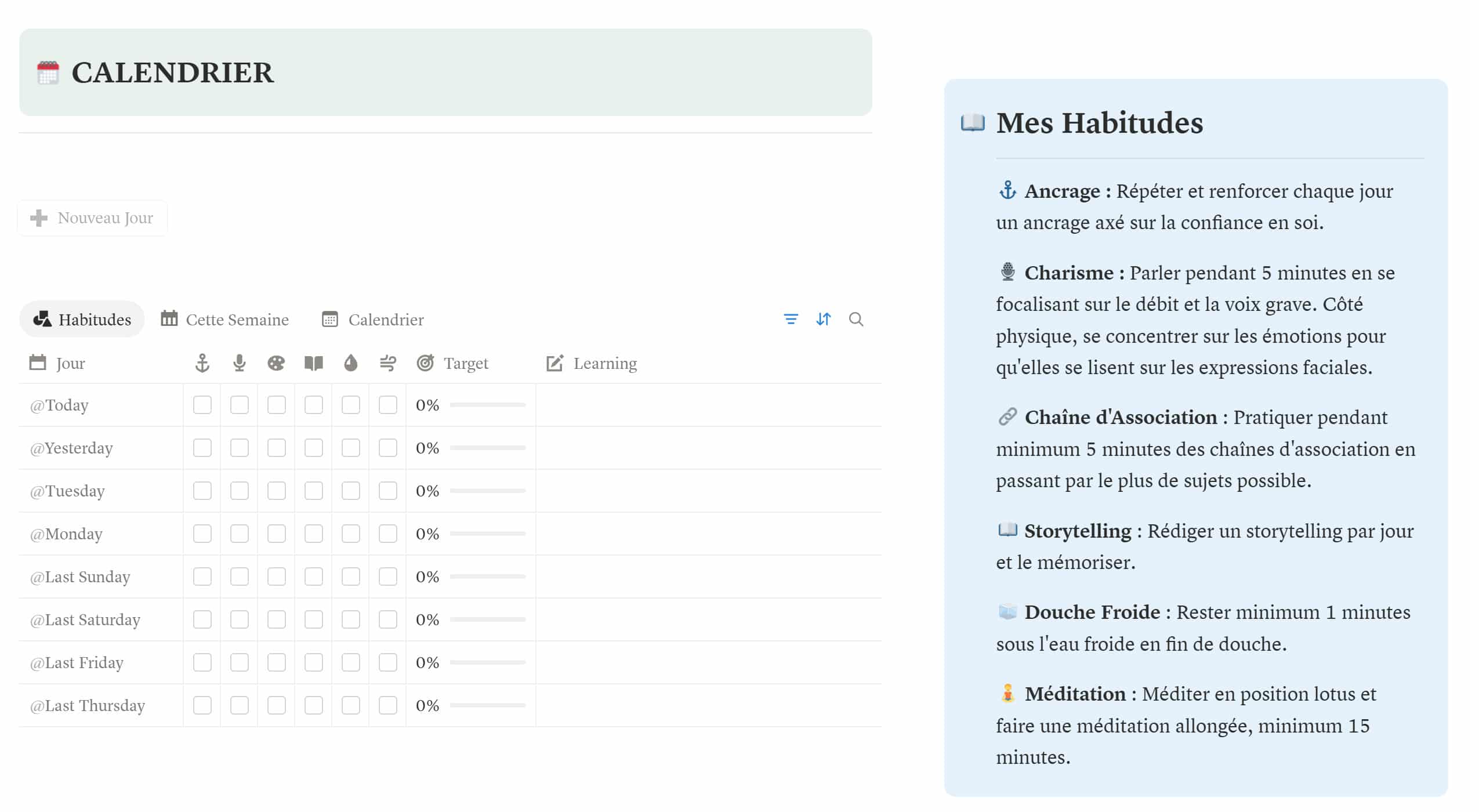1479x812 pixels.
Task: Select the Habitudes view tab
Action: click(x=82, y=320)
